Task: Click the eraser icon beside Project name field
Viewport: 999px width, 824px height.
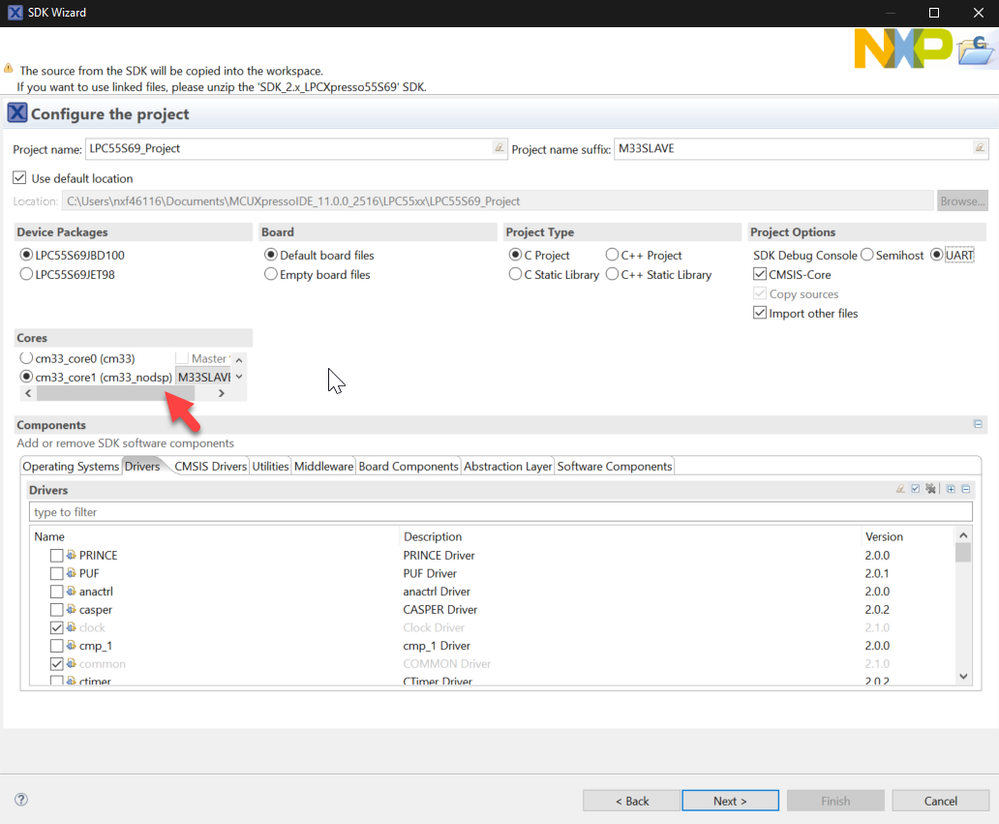Action: [499, 148]
